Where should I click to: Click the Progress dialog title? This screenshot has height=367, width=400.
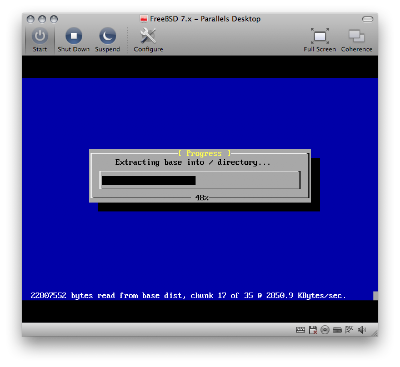coord(204,153)
